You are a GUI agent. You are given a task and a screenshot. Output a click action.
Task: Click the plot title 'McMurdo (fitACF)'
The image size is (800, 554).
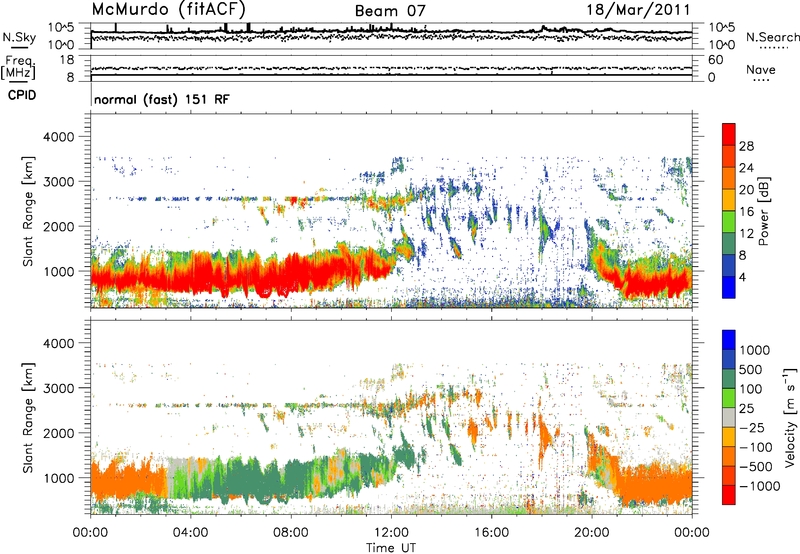click(x=169, y=9)
